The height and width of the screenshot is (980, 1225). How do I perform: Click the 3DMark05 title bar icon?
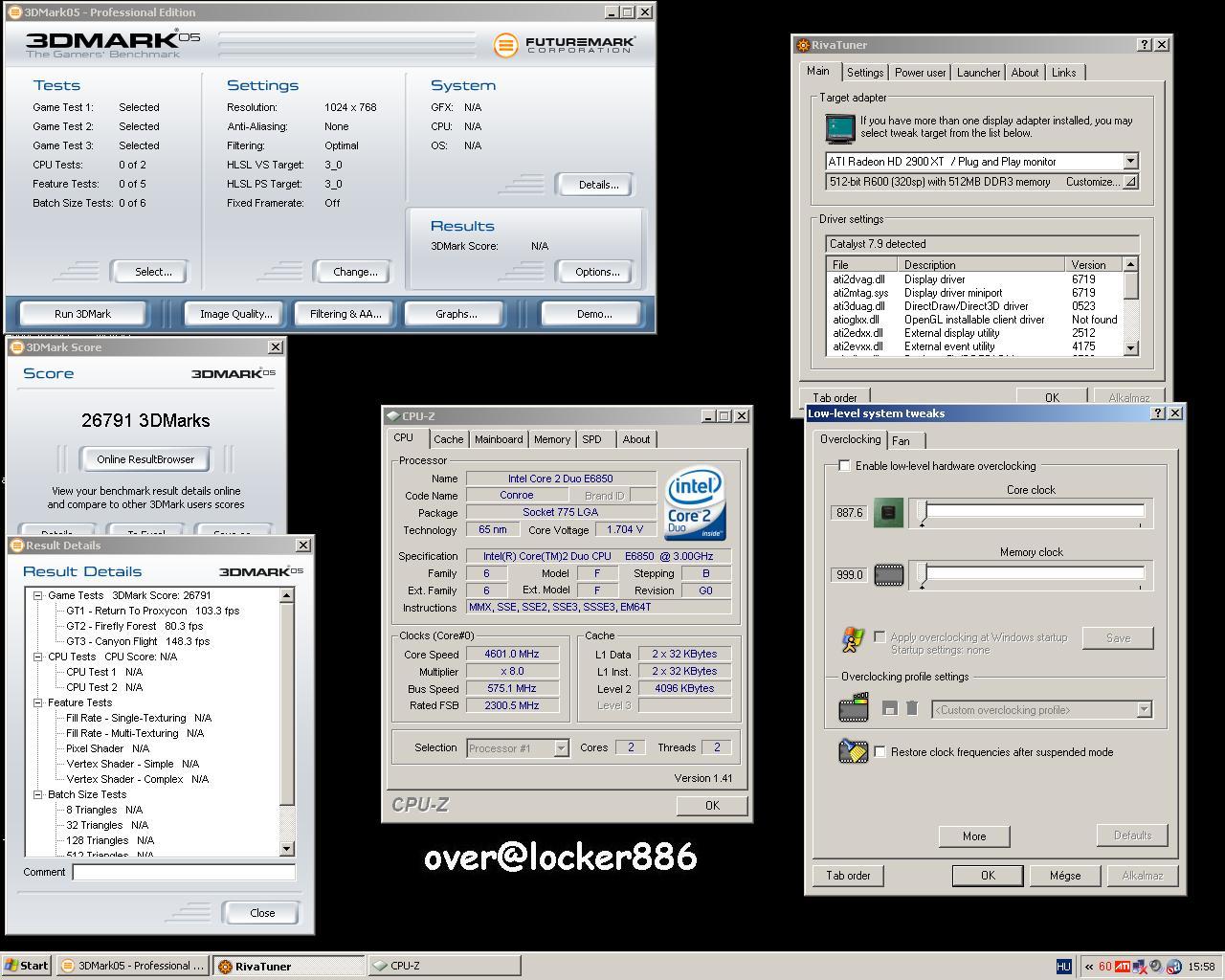coord(14,12)
